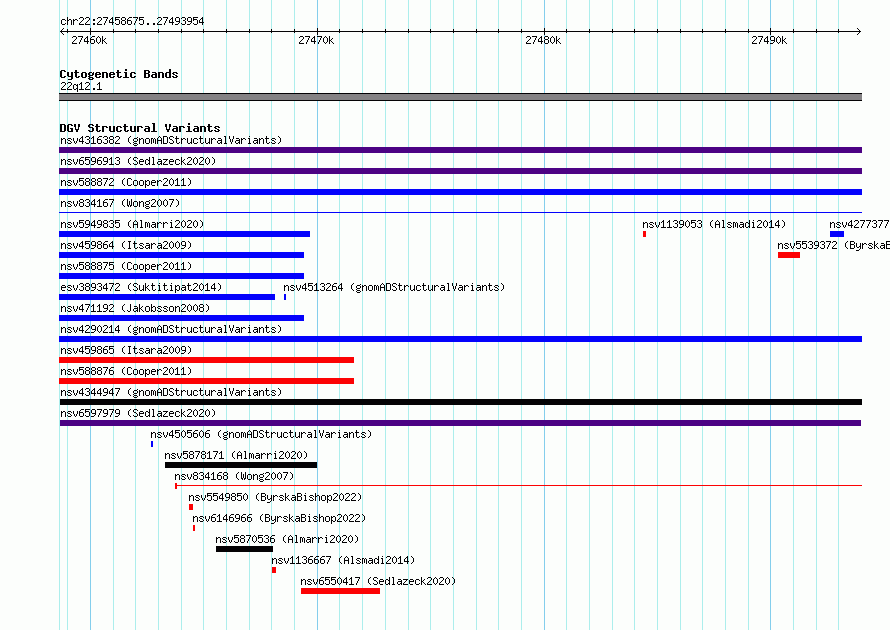Open nsv5878171 (Almarri2020) label
890x630 pixels.
coord(236,455)
